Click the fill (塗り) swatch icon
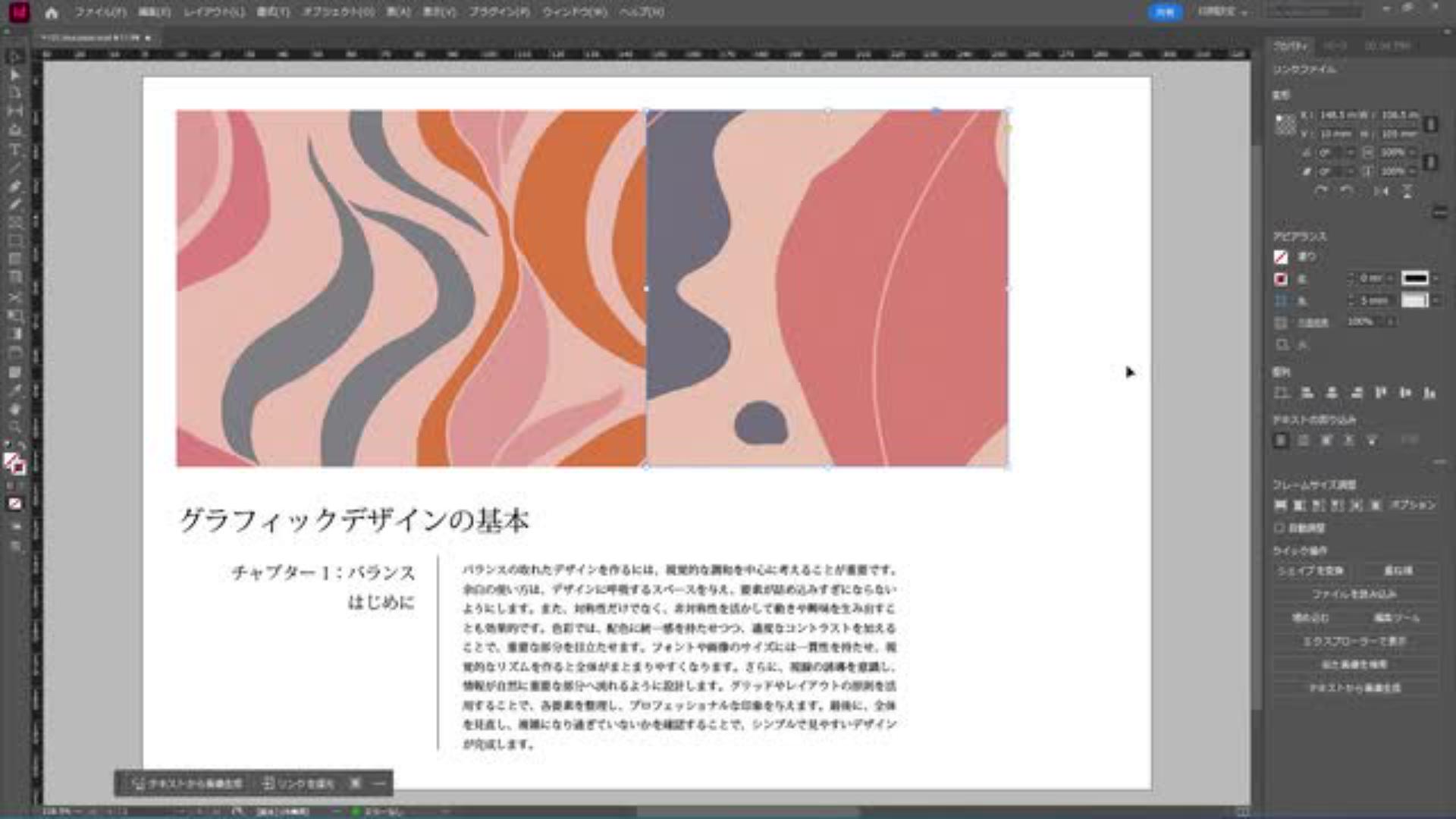Viewport: 1456px width, 819px height. (x=1281, y=257)
